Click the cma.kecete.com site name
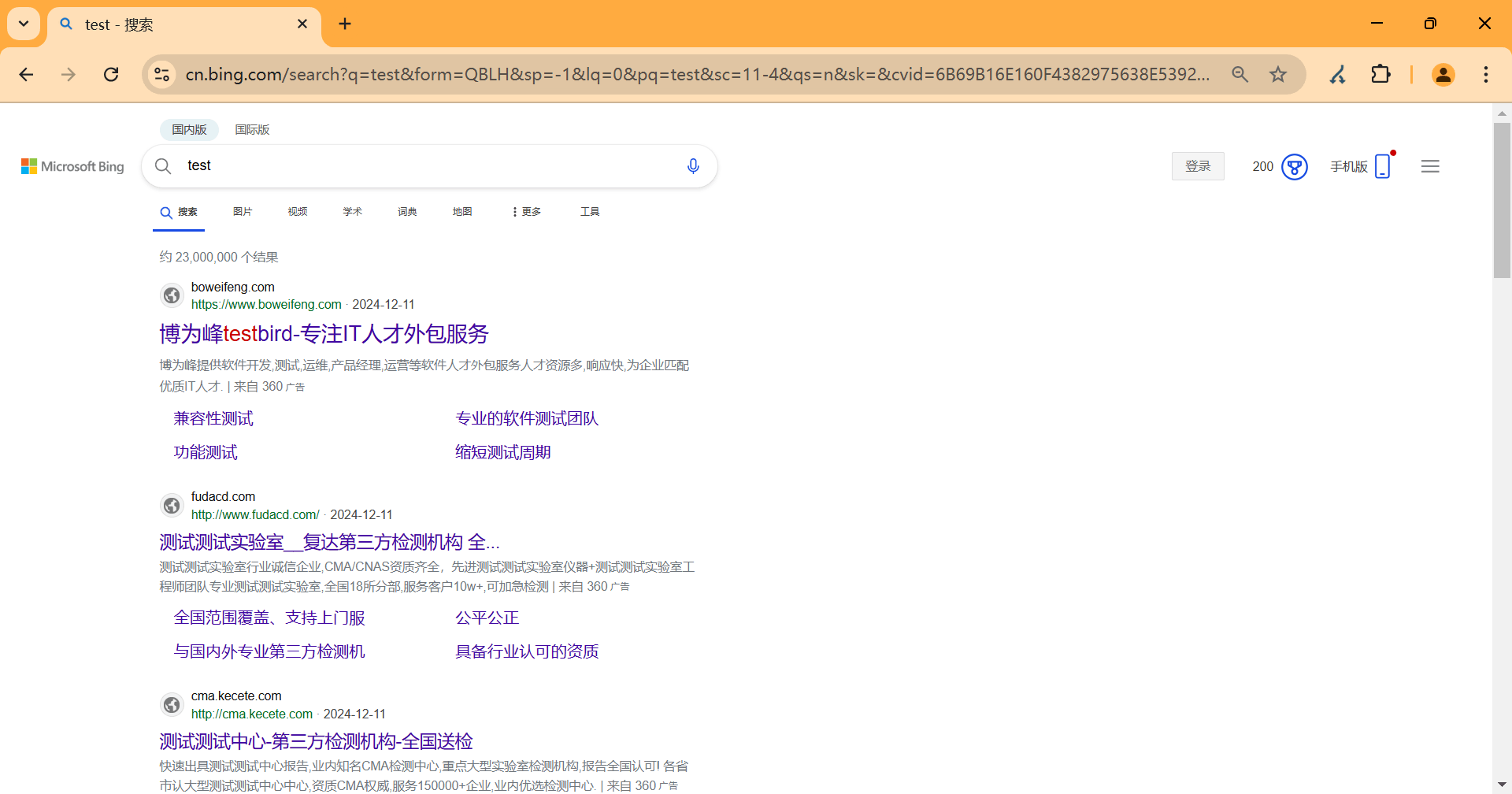Viewport: 1512px width, 794px height. pos(236,696)
